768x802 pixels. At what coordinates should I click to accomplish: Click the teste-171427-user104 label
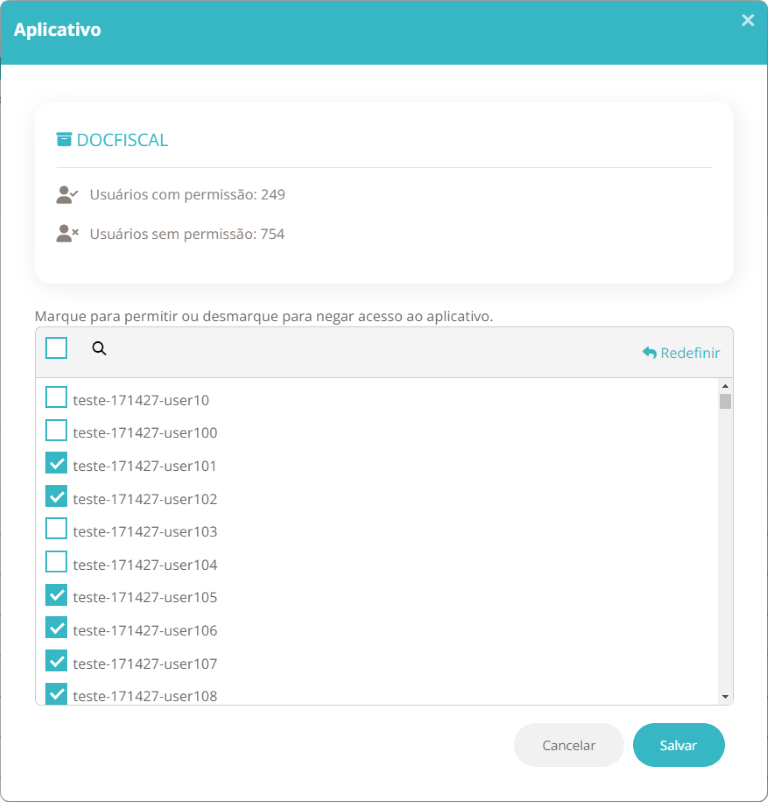pyautogui.click(x=145, y=565)
